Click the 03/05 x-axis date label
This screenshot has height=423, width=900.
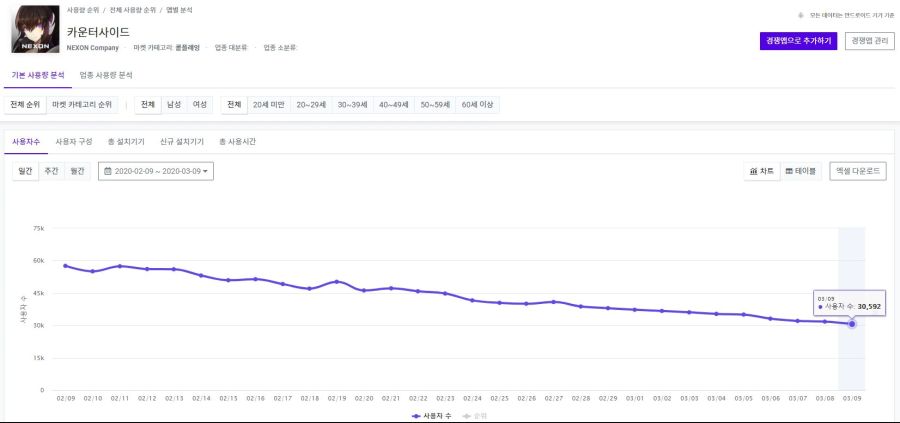tap(743, 398)
